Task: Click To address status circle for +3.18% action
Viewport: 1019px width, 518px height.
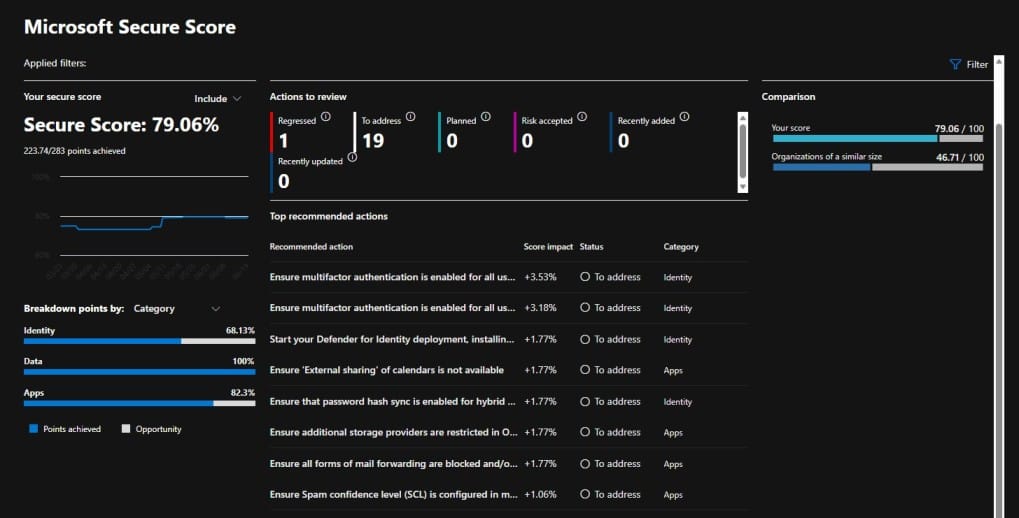Action: (x=585, y=307)
